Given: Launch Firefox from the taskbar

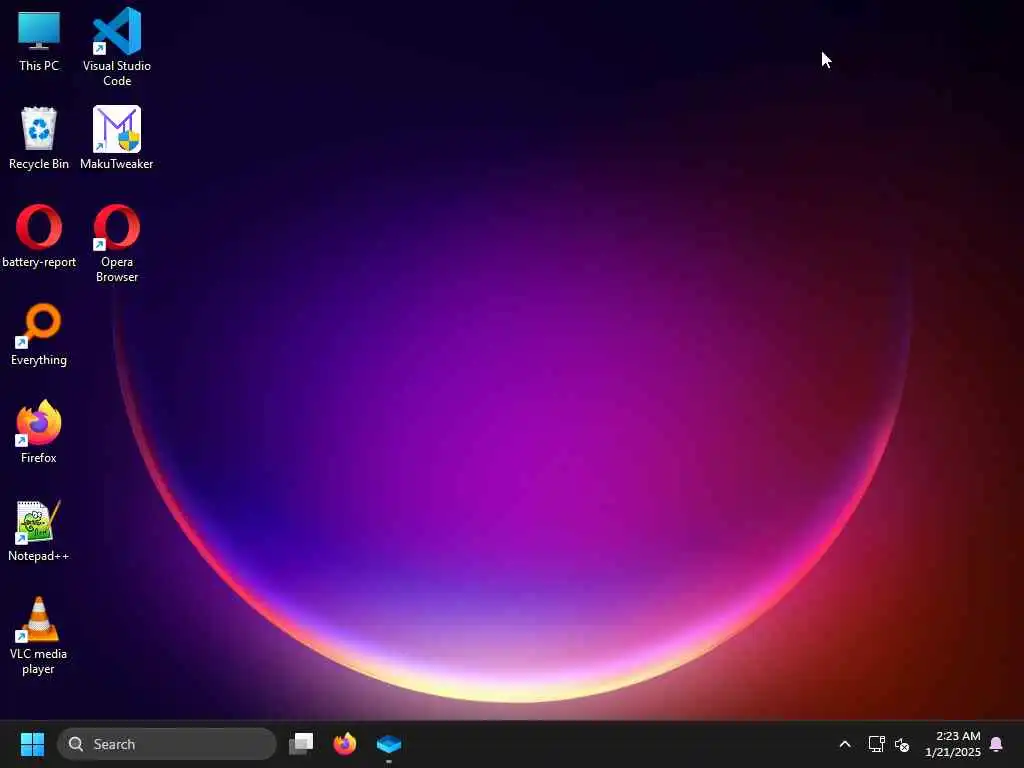Looking at the screenshot, I should tap(345, 744).
